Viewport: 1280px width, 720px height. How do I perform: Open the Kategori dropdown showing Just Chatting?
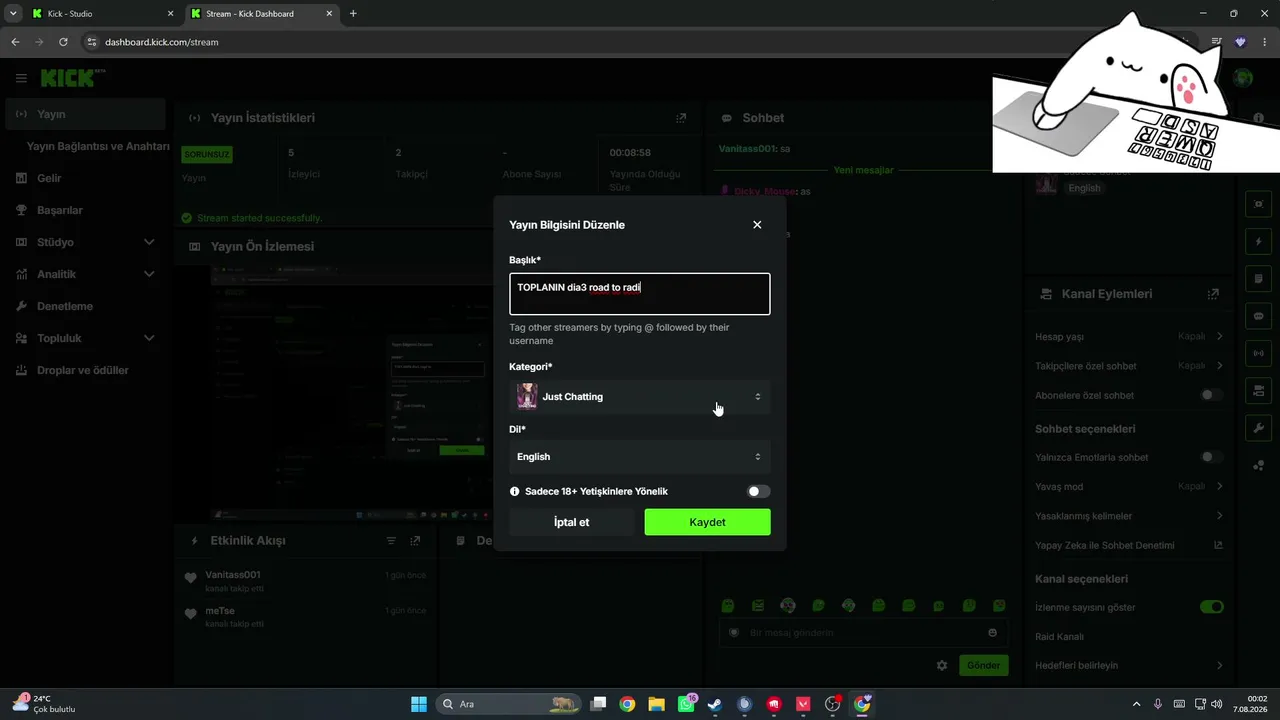tap(640, 397)
